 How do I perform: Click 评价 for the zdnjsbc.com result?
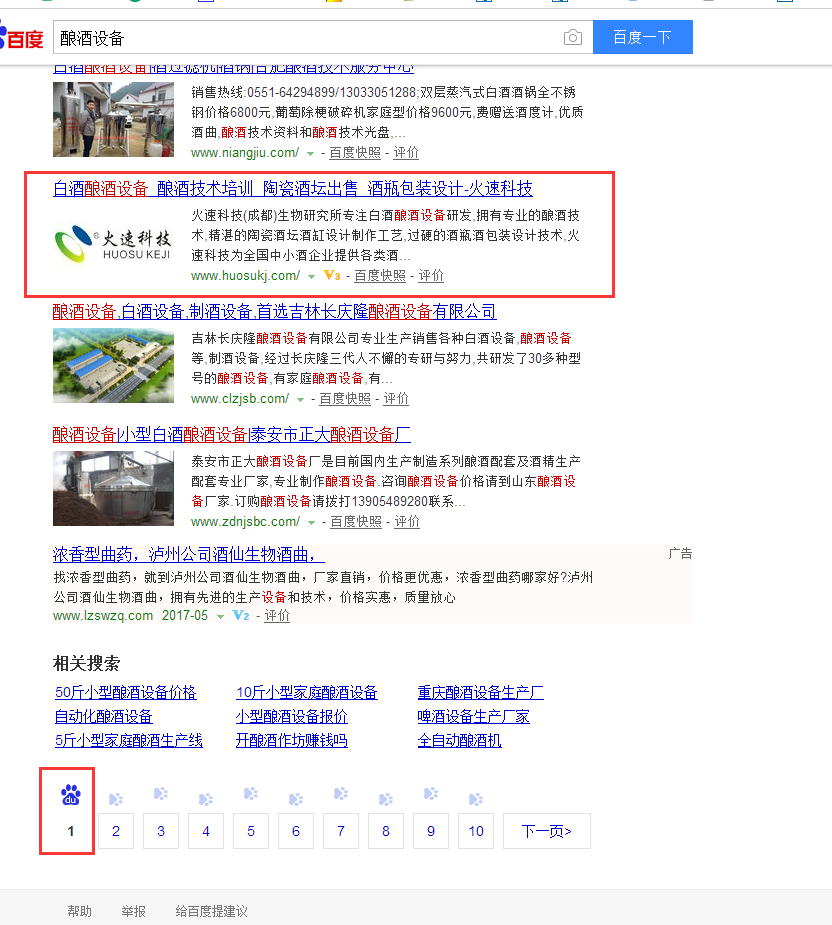pyautogui.click(x=407, y=521)
